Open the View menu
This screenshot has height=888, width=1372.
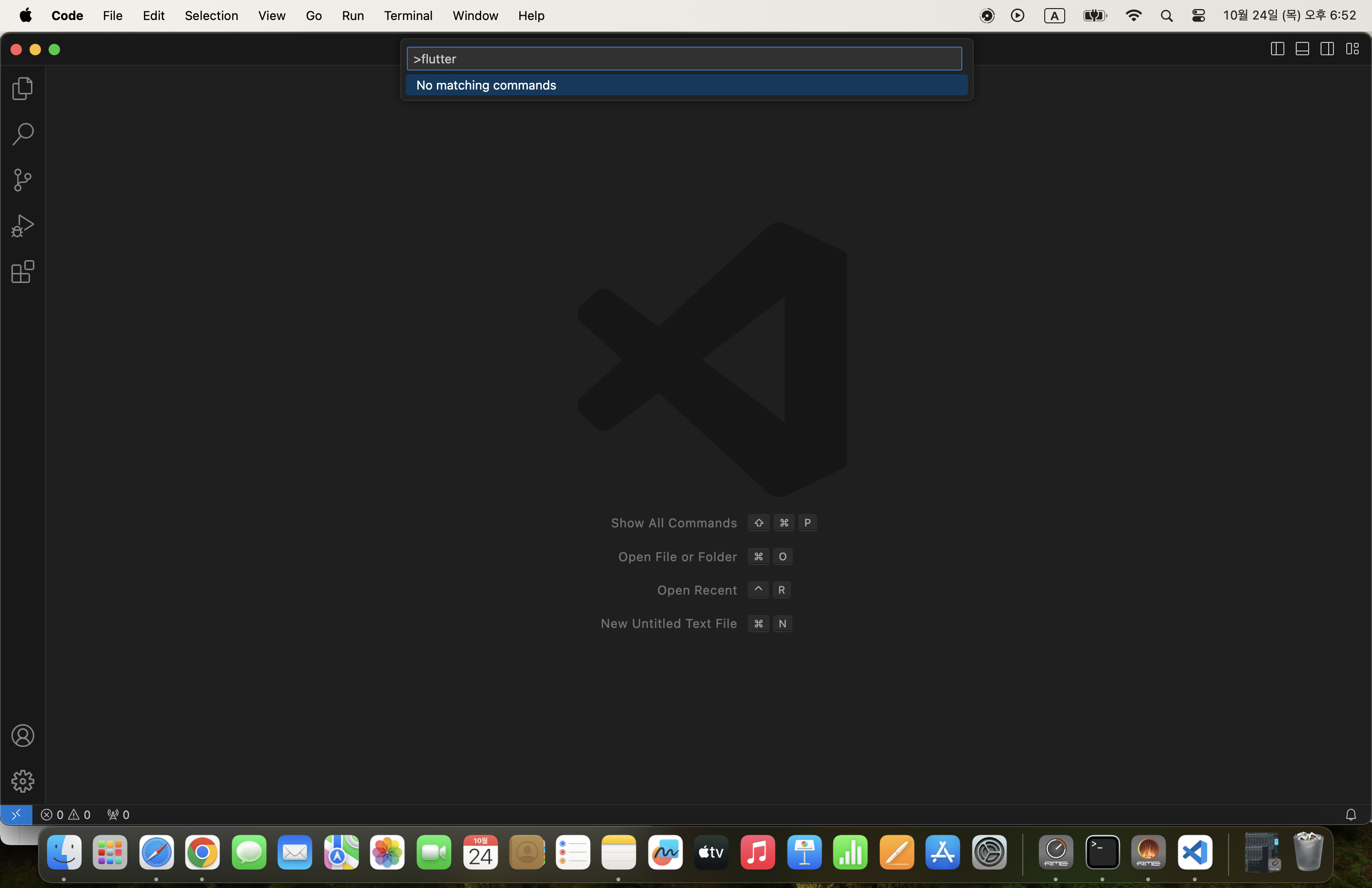272,16
